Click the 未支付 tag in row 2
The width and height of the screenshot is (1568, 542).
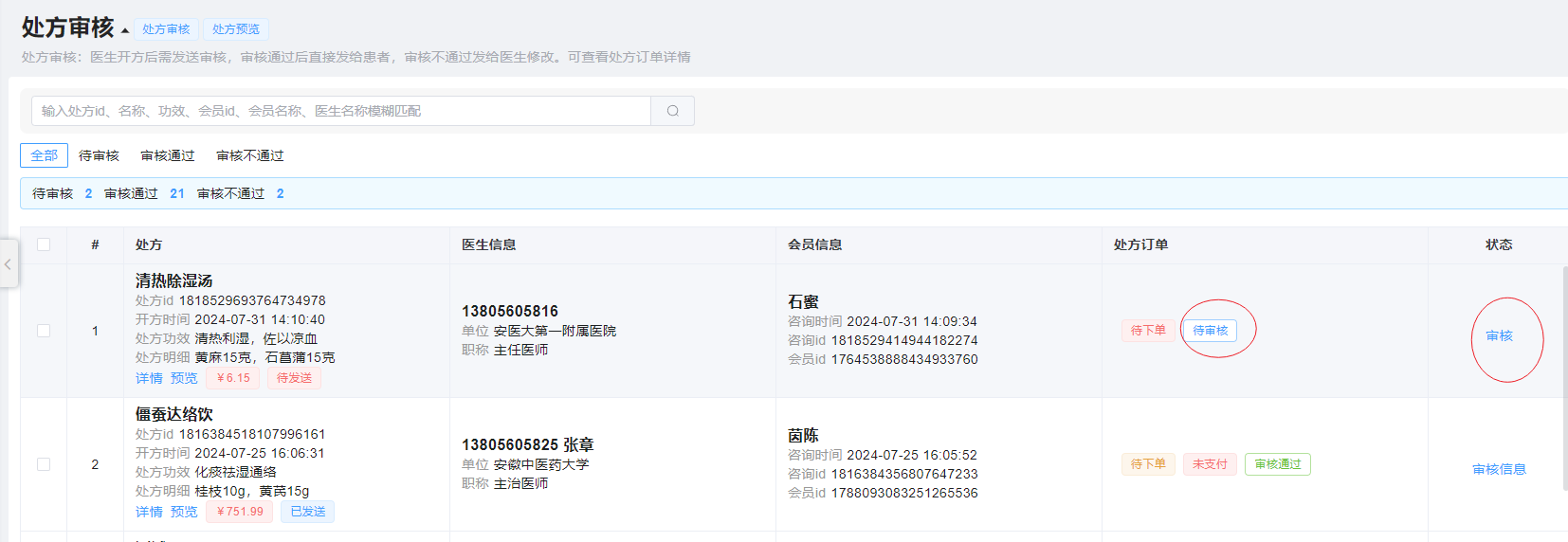point(1210,464)
